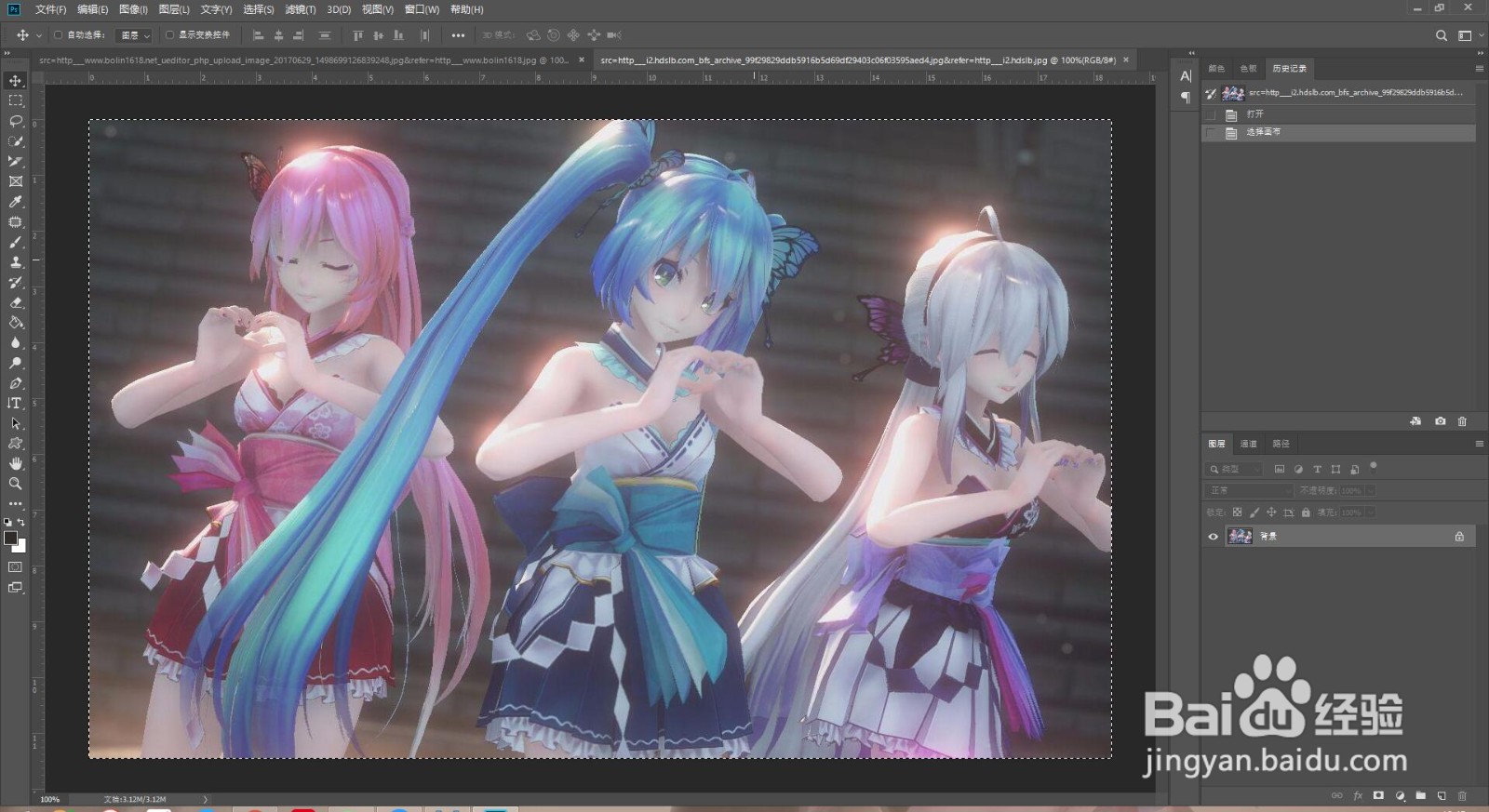Toggle pixel layer filter in the Layers panel
The height and width of the screenshot is (812, 1489).
[1280, 470]
